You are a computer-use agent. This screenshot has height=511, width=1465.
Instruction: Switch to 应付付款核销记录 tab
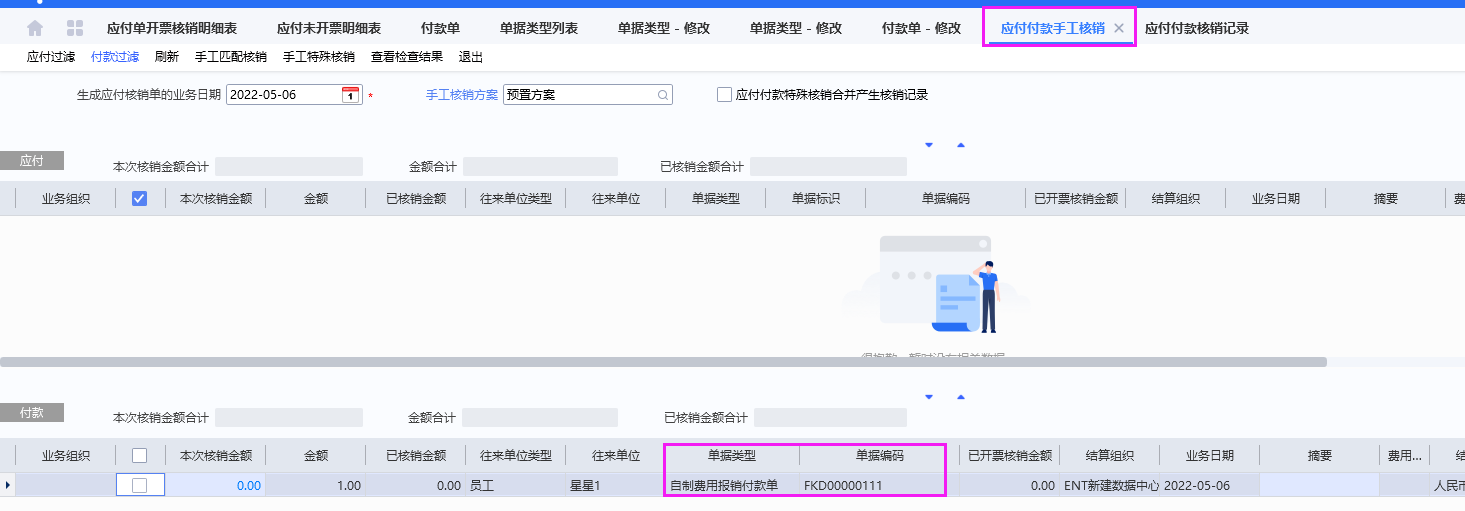1196,28
